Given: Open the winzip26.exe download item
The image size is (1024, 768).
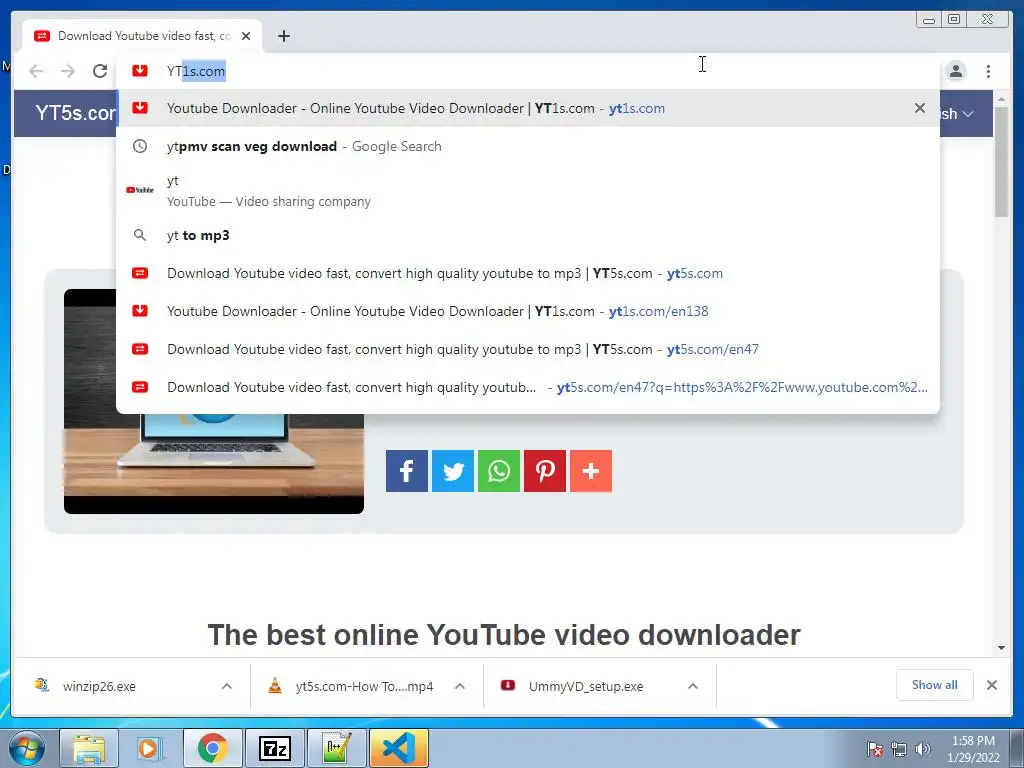Looking at the screenshot, I should click(x=99, y=686).
